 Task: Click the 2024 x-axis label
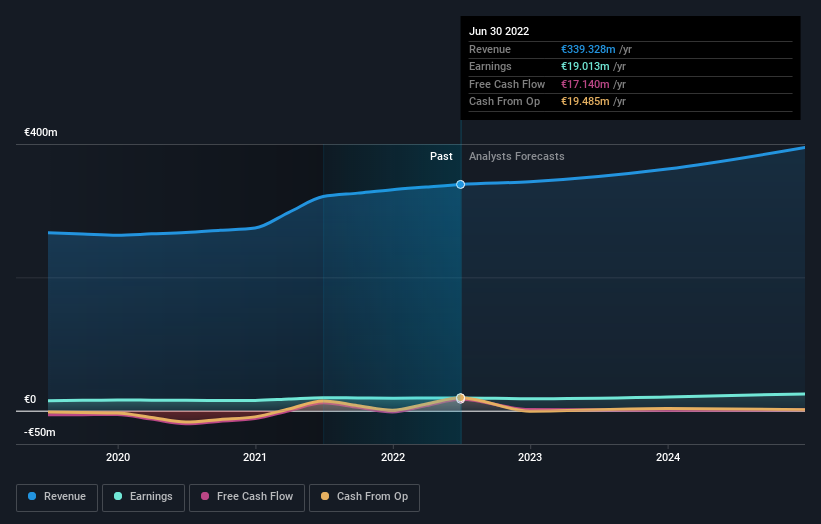(x=668, y=457)
